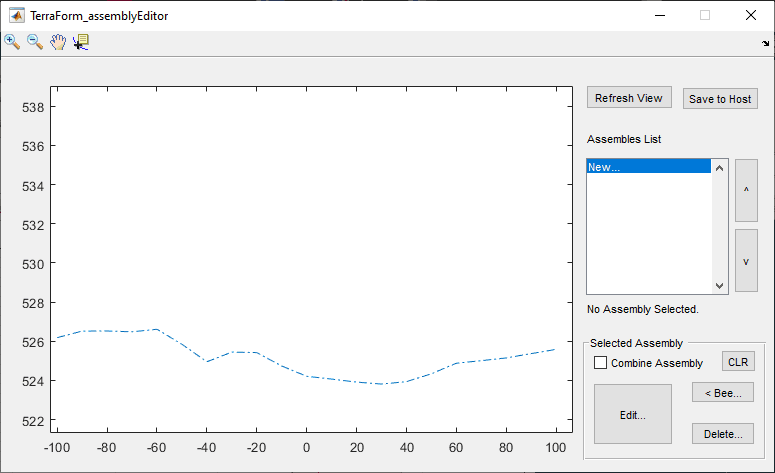Select the Zoom In tool

click(x=12, y=42)
